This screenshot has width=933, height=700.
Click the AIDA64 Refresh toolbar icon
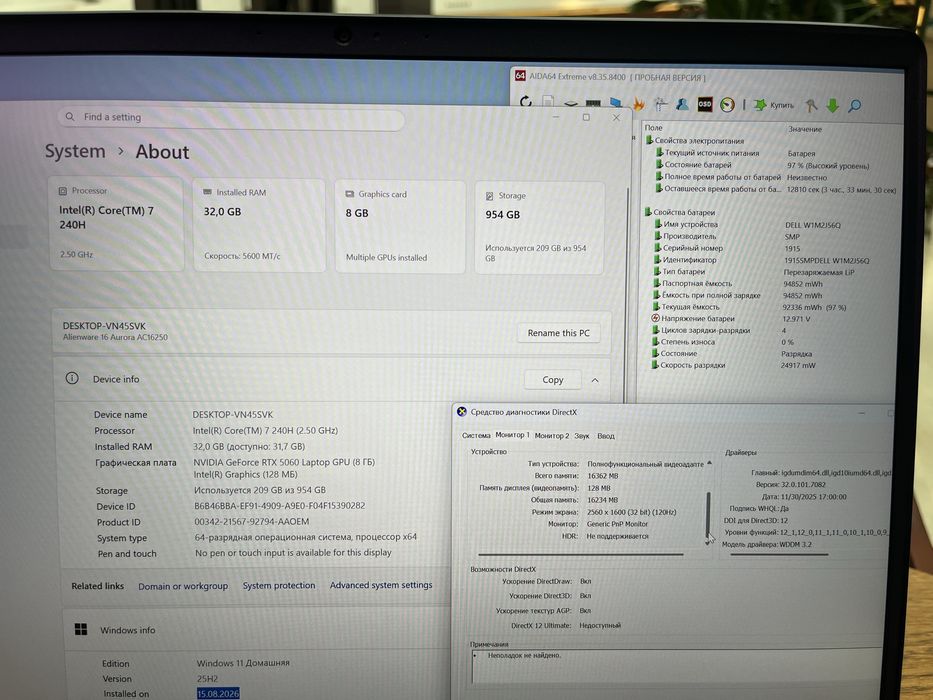click(526, 102)
